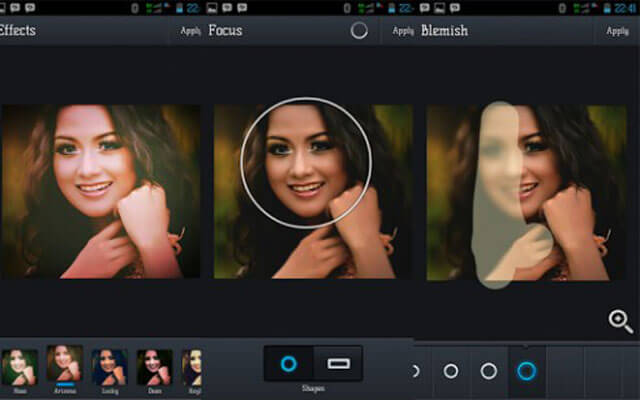Choose the blue highlighted blemish brush size
The image size is (640, 400).
527,371
